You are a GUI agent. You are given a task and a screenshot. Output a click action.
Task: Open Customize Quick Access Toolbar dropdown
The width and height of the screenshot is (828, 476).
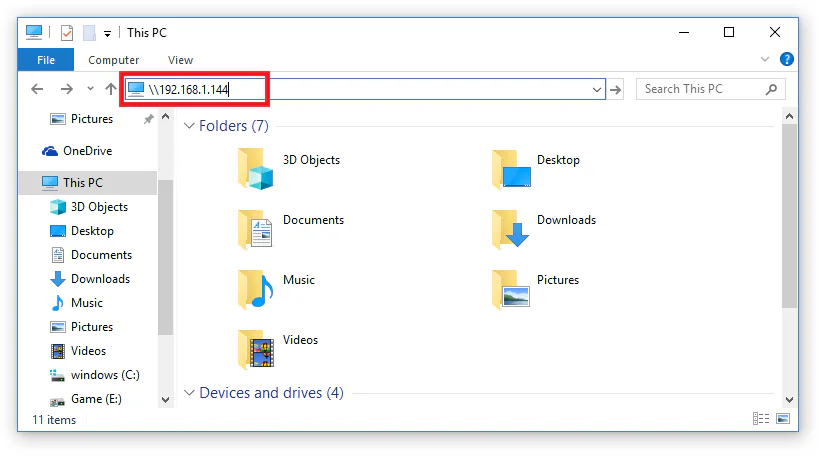click(107, 34)
